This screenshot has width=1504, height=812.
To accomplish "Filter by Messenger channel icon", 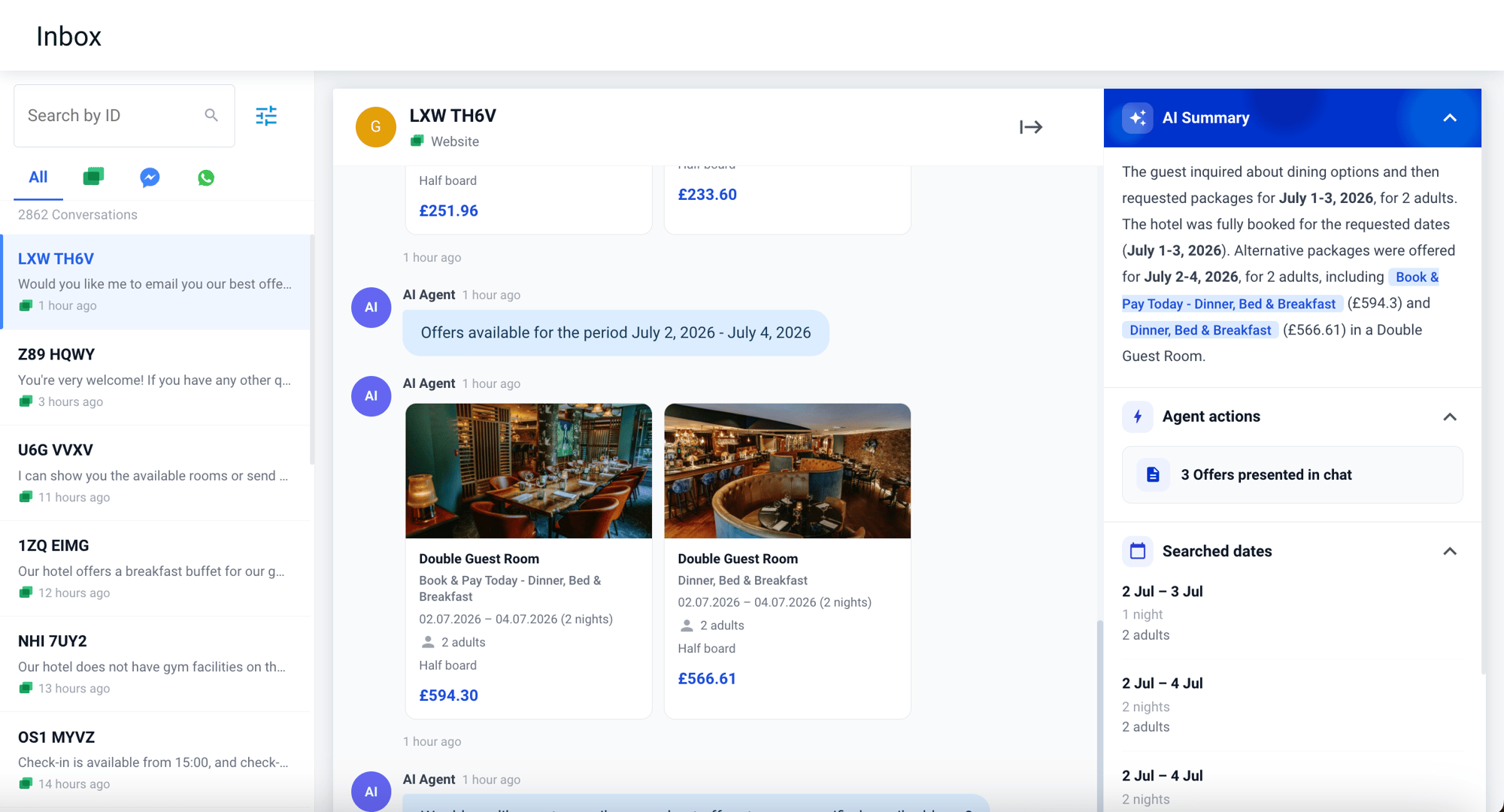I will click(x=150, y=177).
